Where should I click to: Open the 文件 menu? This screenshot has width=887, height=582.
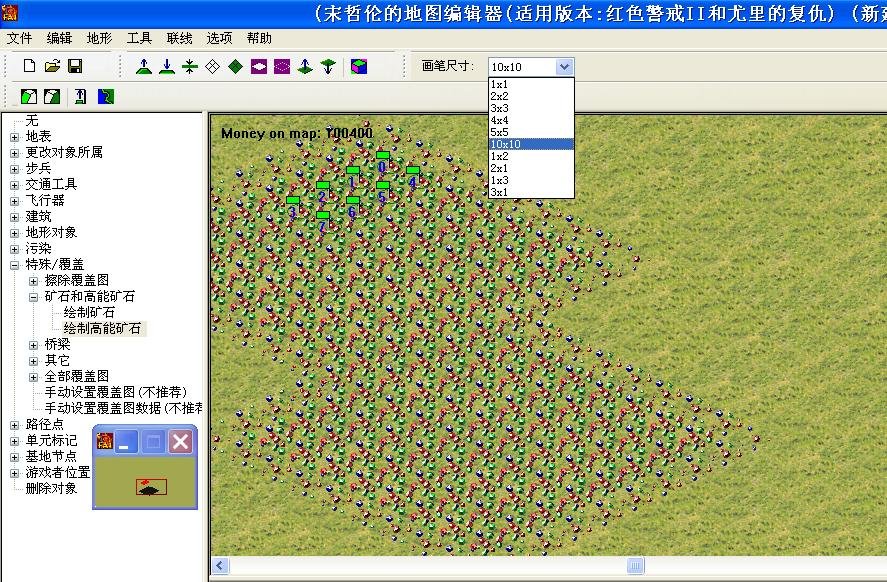click(19, 38)
